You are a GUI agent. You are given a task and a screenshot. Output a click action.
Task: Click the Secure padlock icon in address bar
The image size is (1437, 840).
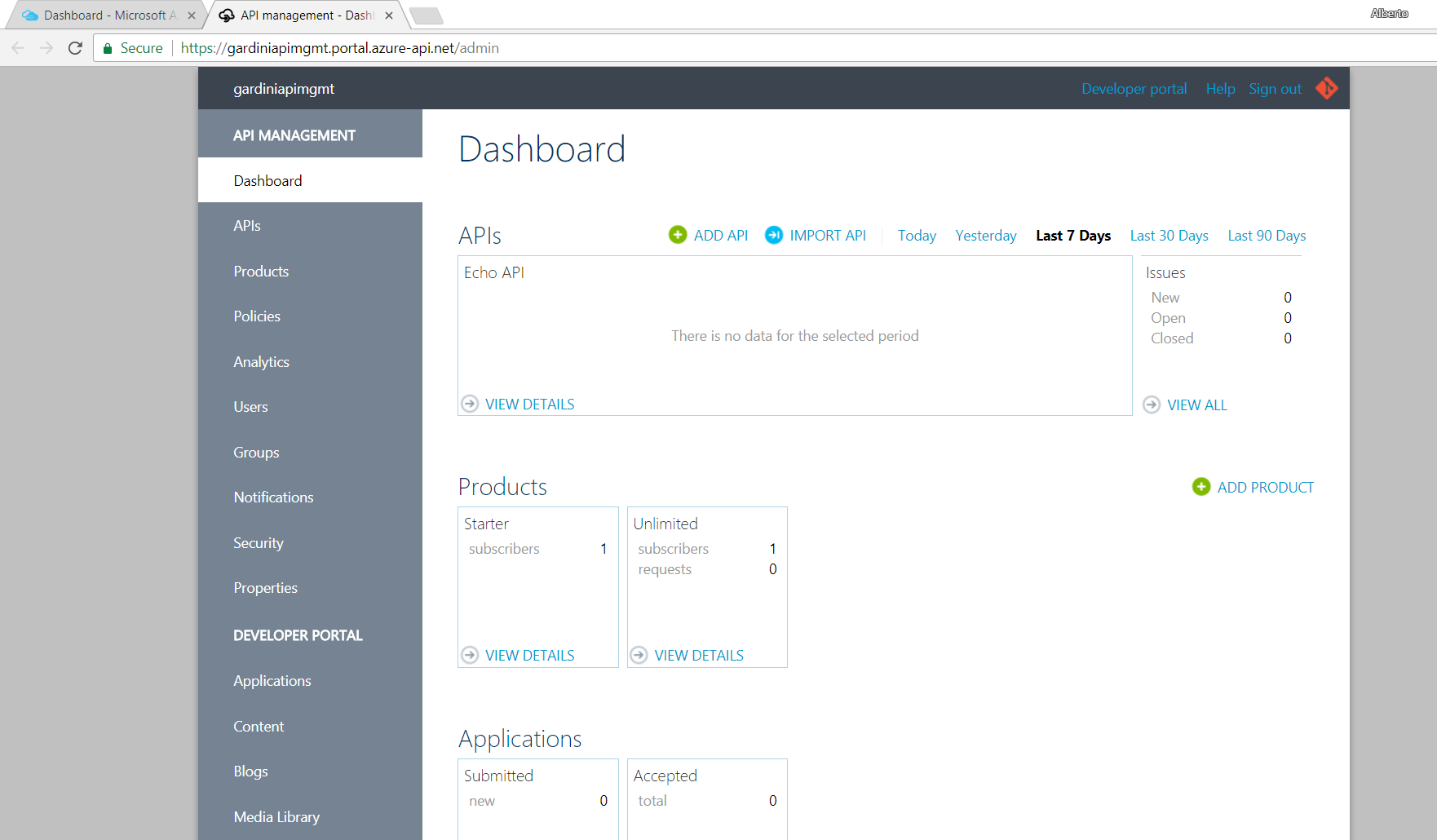tap(107, 47)
